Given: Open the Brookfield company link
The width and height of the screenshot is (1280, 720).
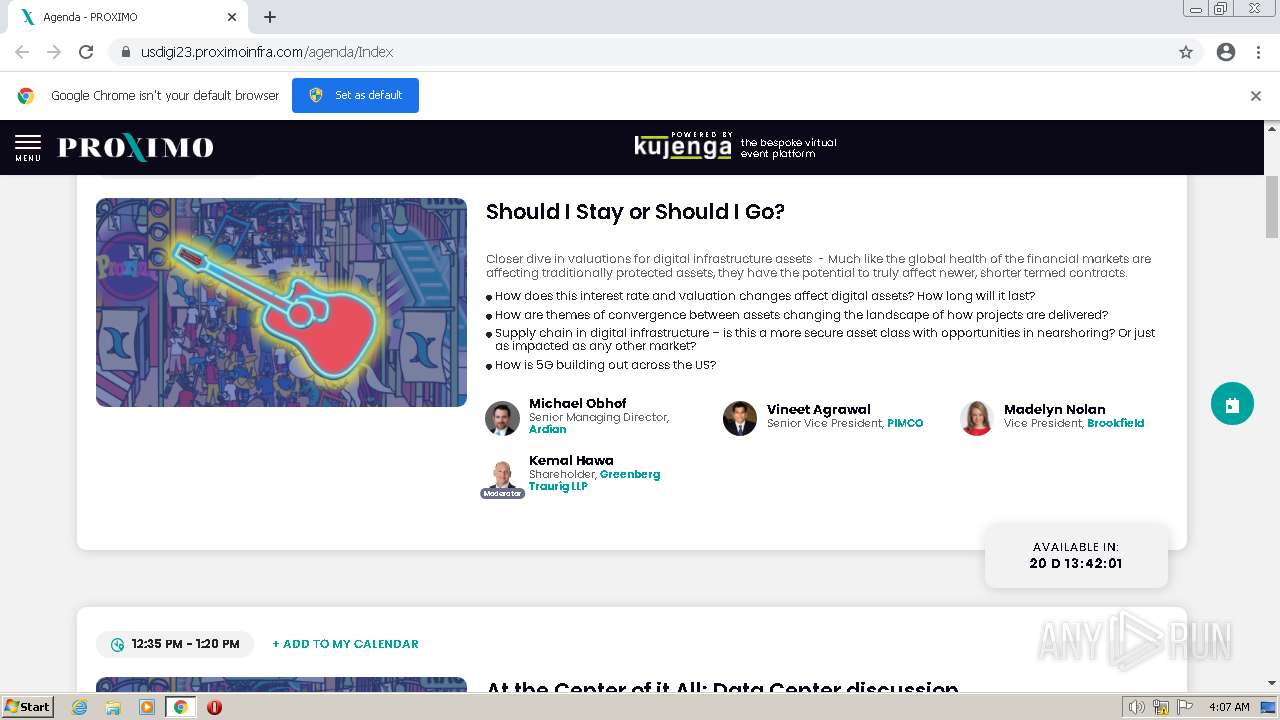Looking at the screenshot, I should (1116, 423).
